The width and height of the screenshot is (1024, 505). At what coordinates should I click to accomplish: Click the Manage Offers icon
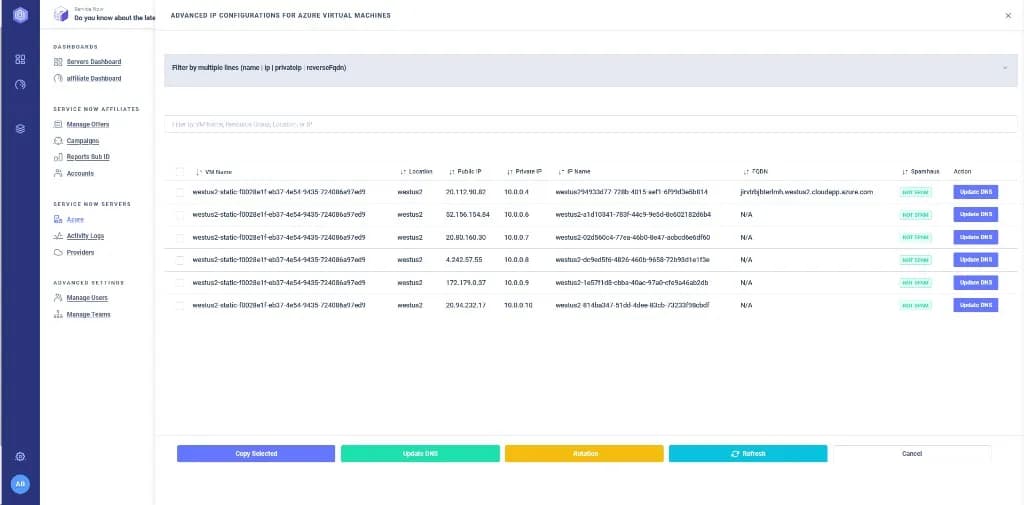pyautogui.click(x=58, y=124)
